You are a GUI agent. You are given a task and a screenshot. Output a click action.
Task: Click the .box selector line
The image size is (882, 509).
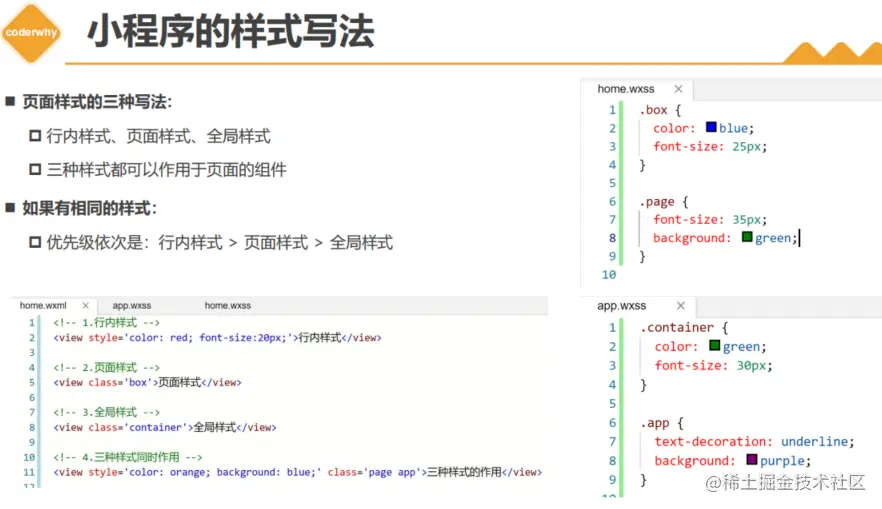(x=659, y=110)
